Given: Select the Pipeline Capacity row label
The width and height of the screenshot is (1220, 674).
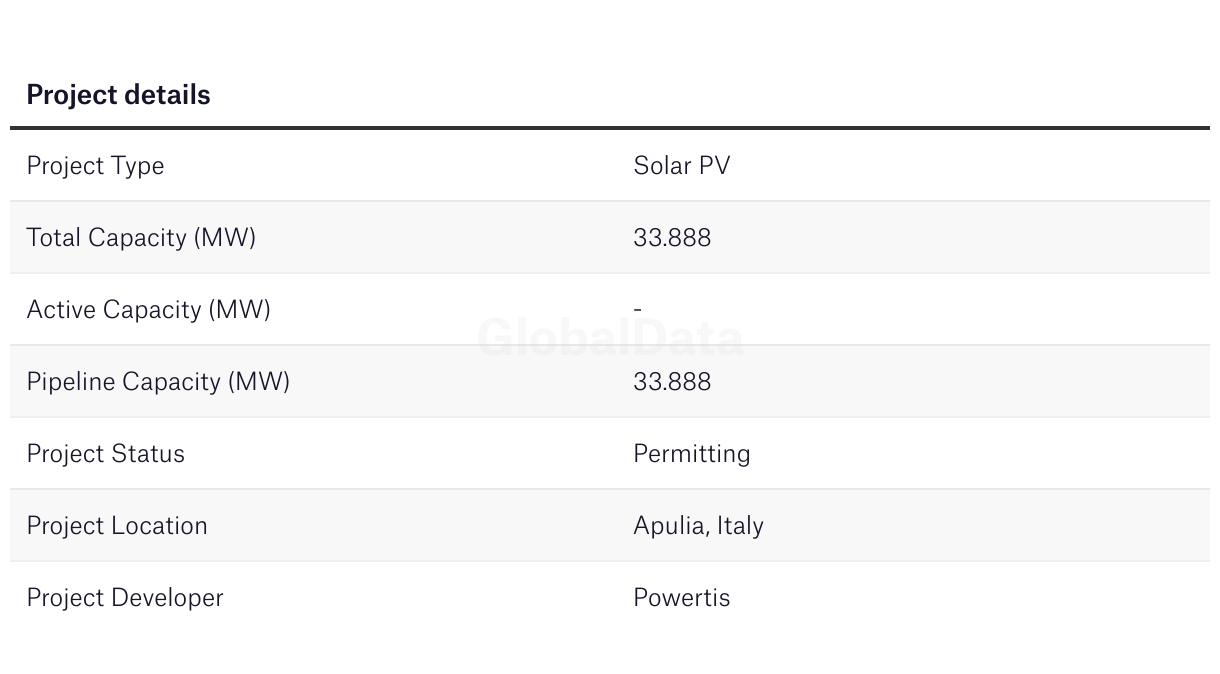Looking at the screenshot, I should 158,381.
